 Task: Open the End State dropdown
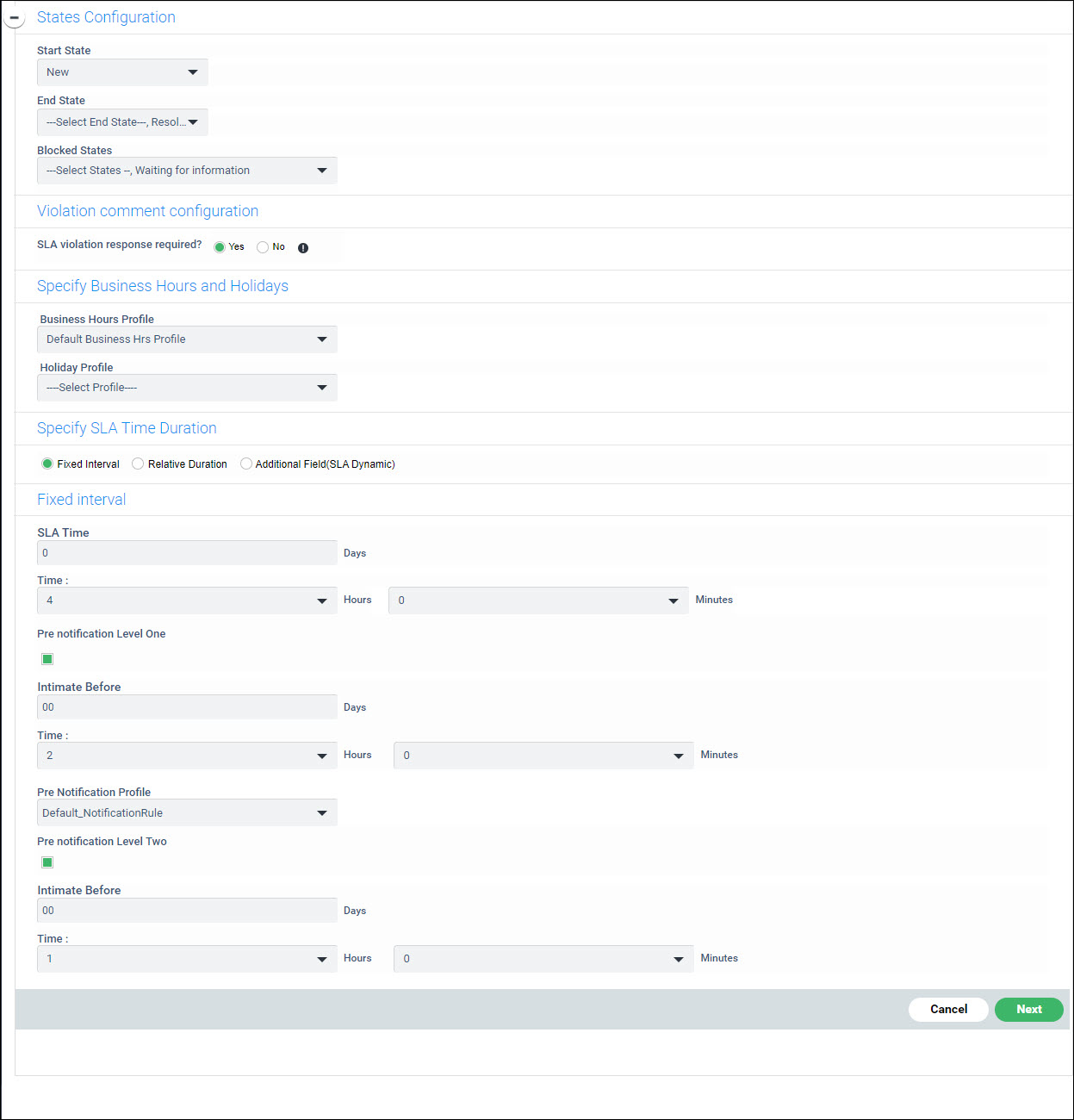[122, 122]
